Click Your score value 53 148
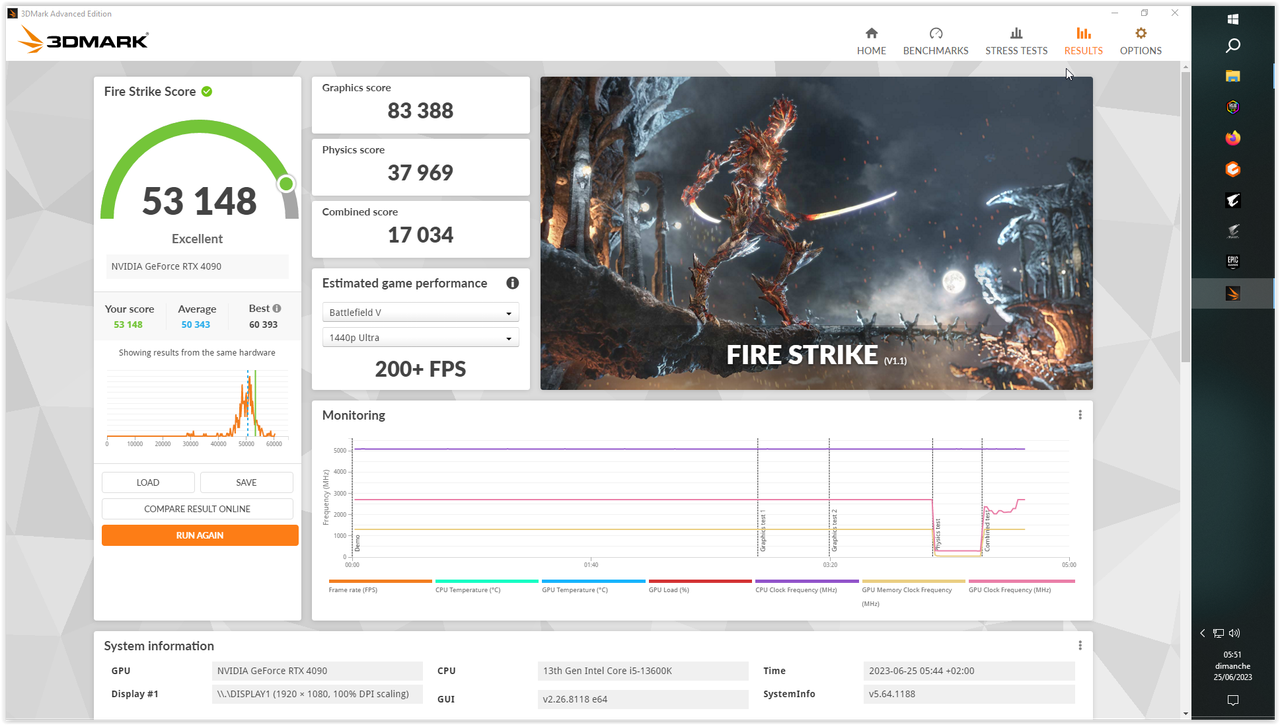Screen dimensions: 1280x725 pos(128,324)
